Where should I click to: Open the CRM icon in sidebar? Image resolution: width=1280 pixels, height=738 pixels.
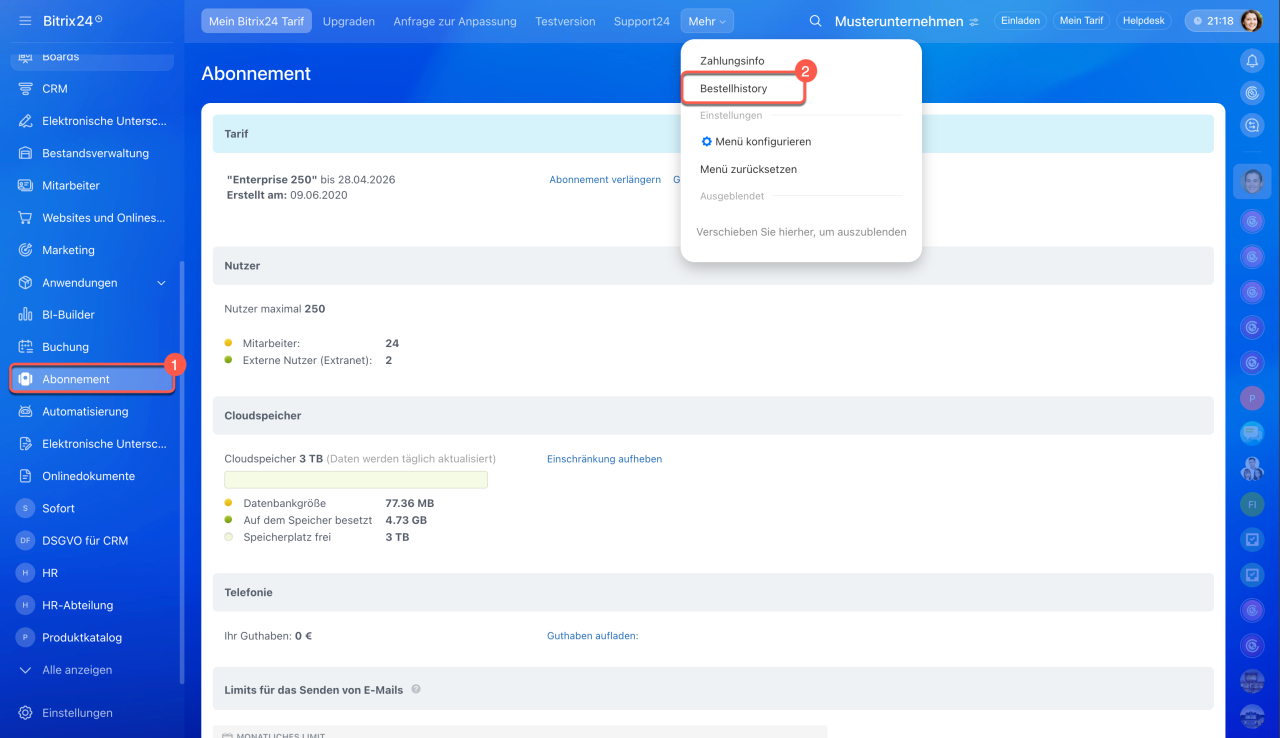point(26,89)
